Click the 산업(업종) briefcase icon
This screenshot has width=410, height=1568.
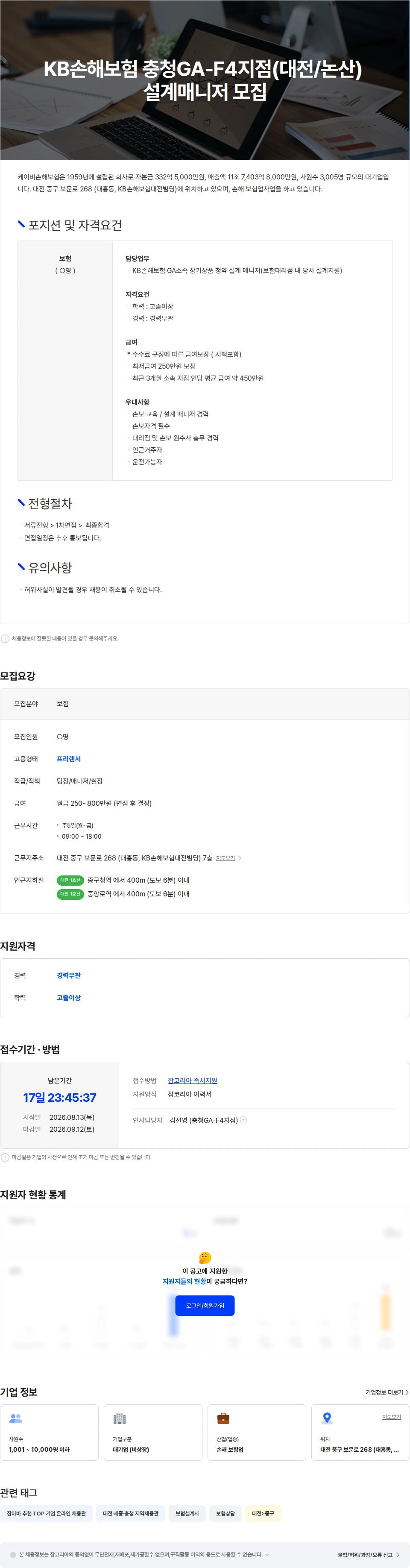coord(223,1418)
